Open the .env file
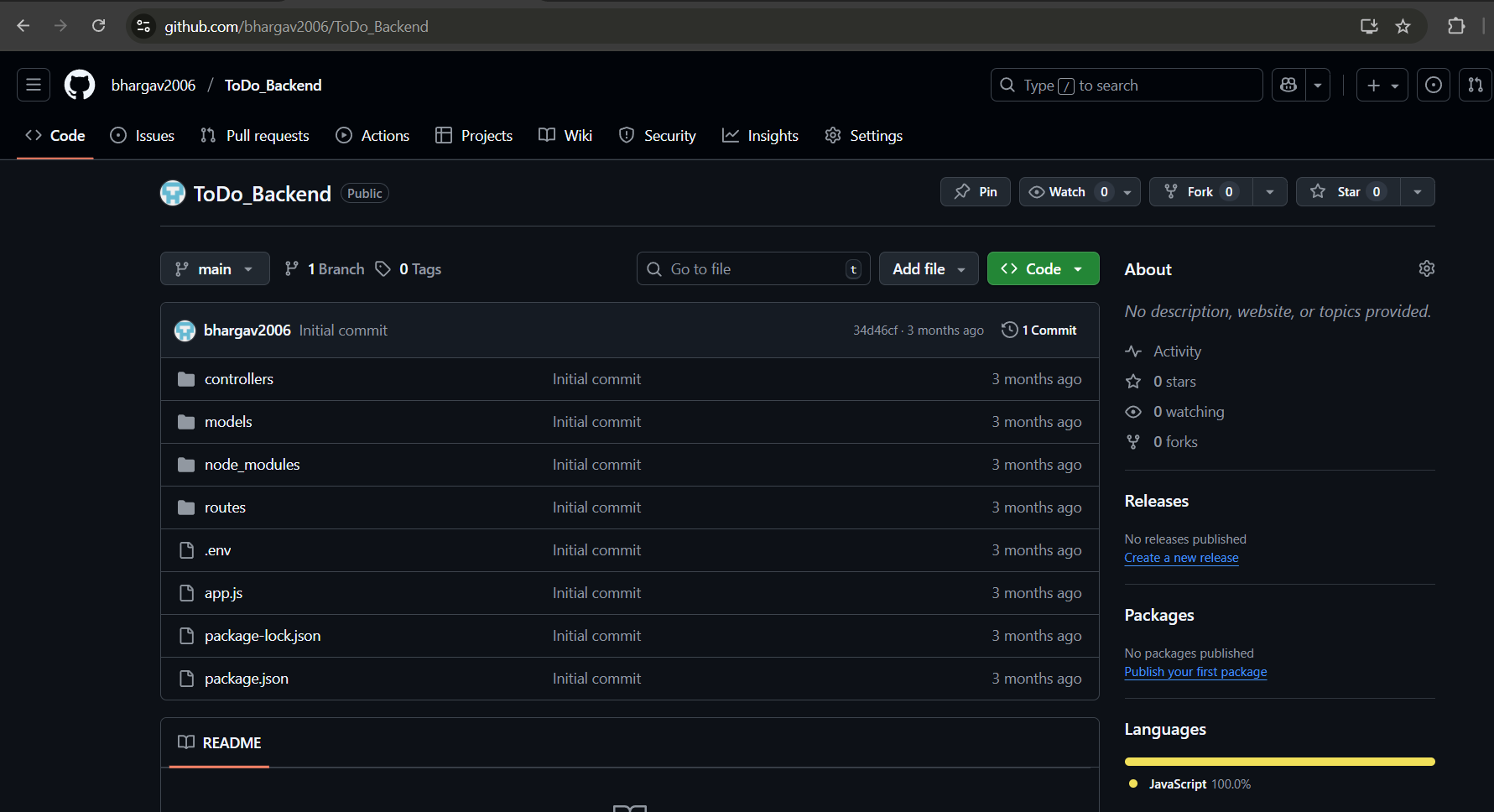 (x=217, y=550)
